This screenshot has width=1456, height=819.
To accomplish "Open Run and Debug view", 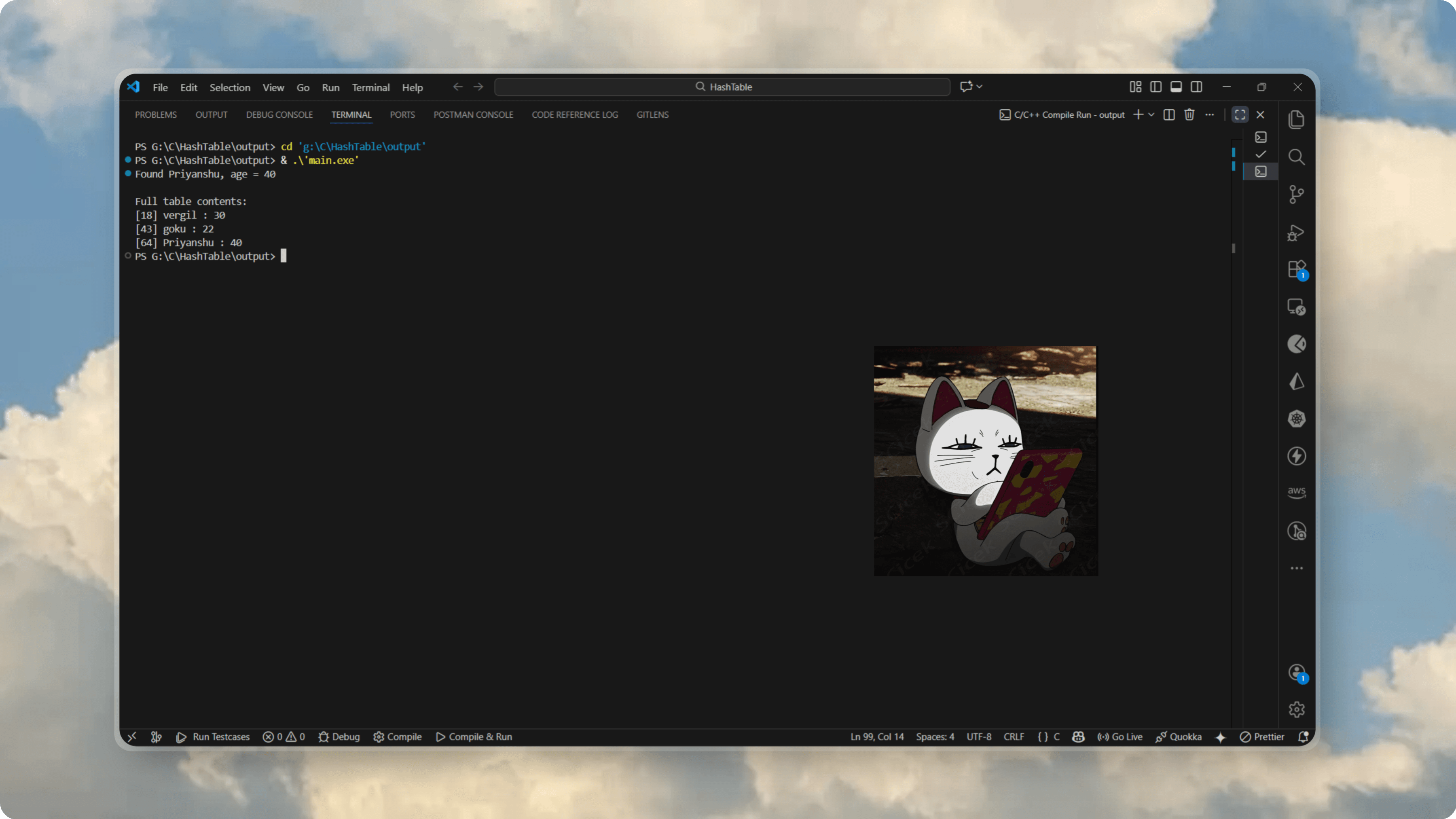I will click(x=1296, y=232).
